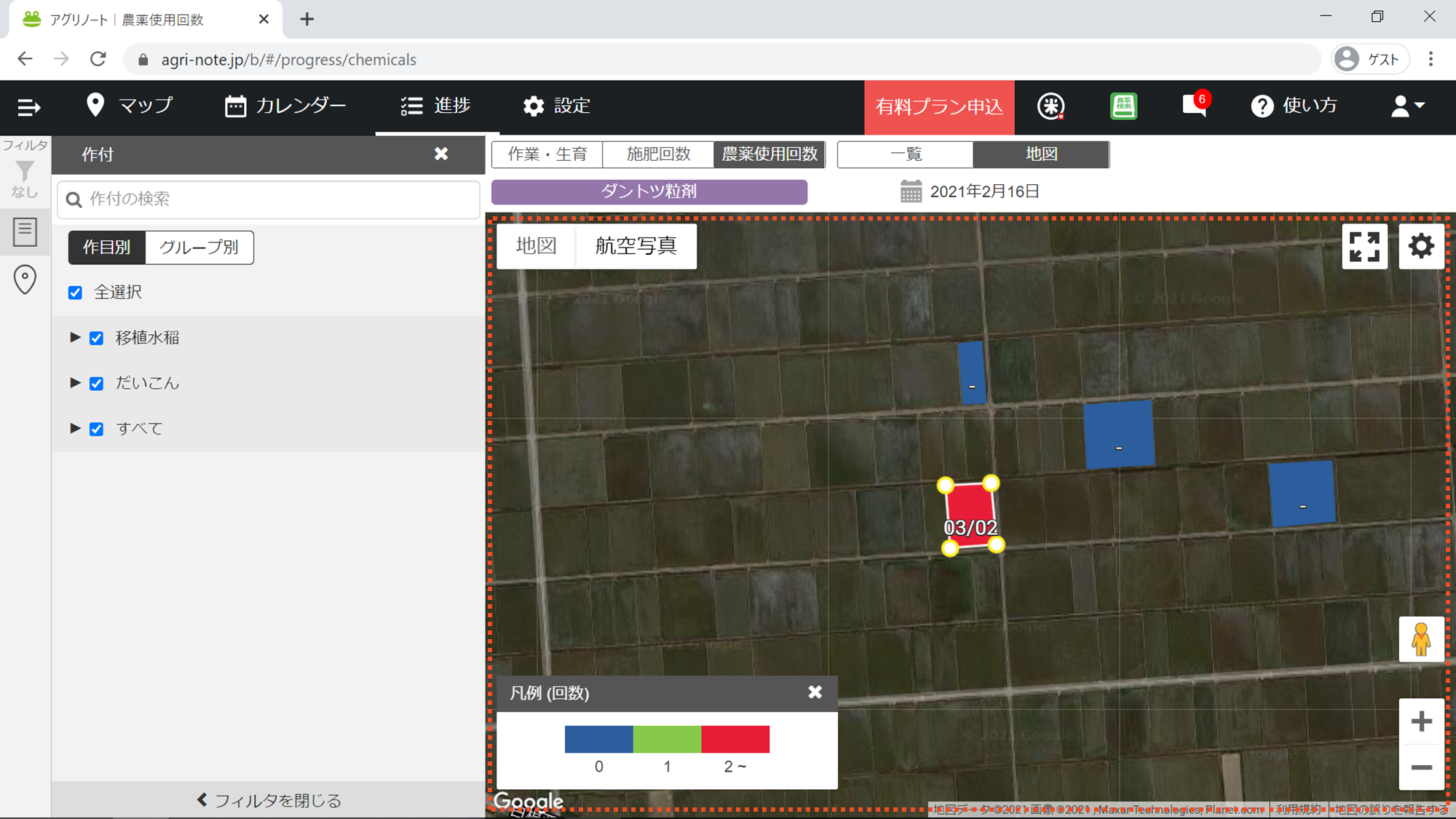
Task: Select the location pin sidebar icon
Action: click(x=25, y=280)
